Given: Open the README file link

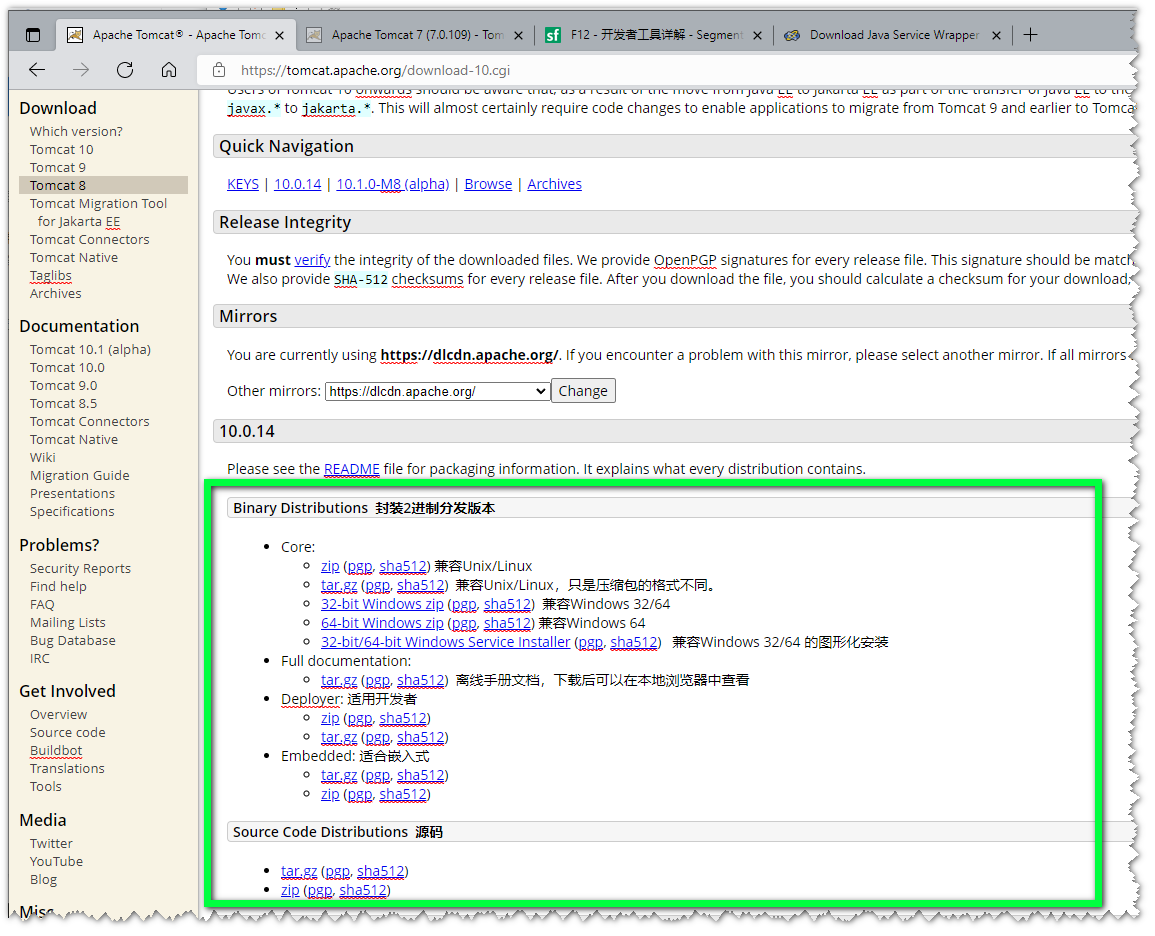Looking at the screenshot, I should pos(351,469).
